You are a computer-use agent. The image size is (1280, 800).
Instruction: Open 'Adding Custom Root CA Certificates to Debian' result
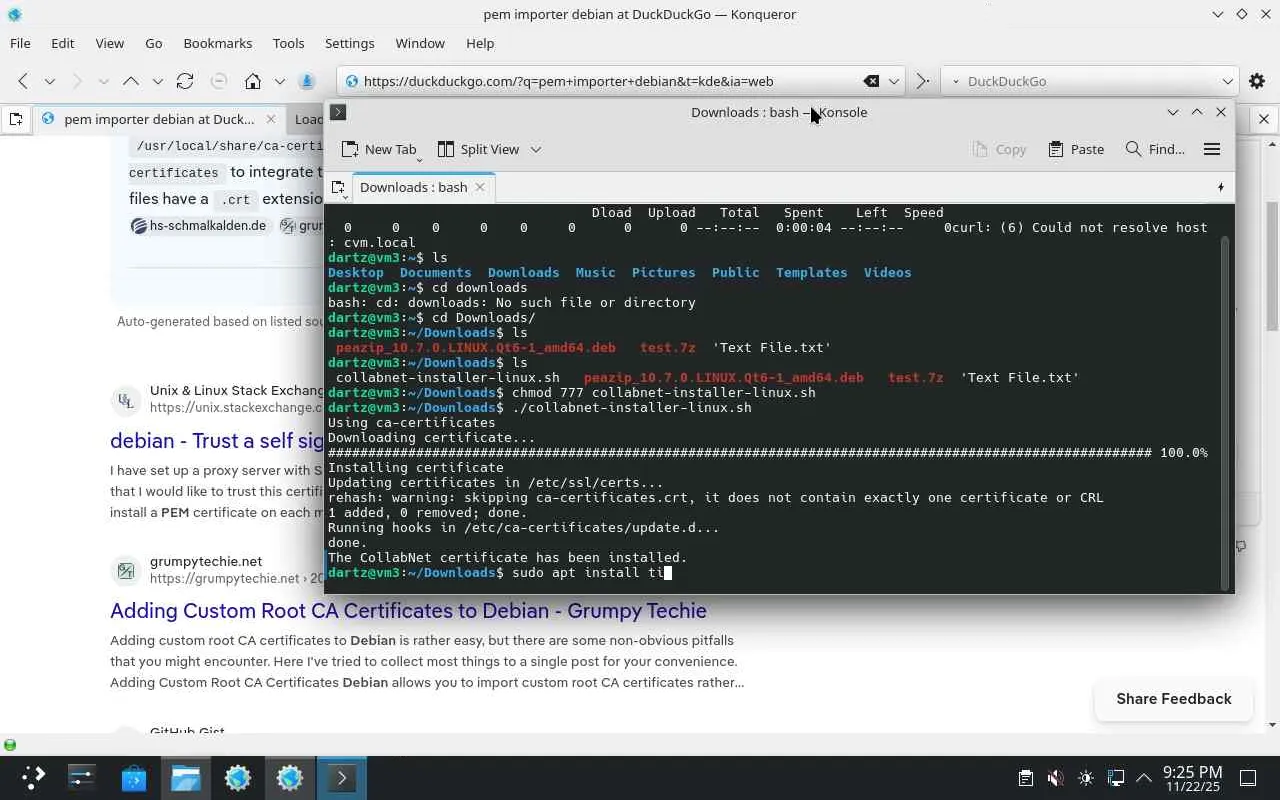point(408,610)
